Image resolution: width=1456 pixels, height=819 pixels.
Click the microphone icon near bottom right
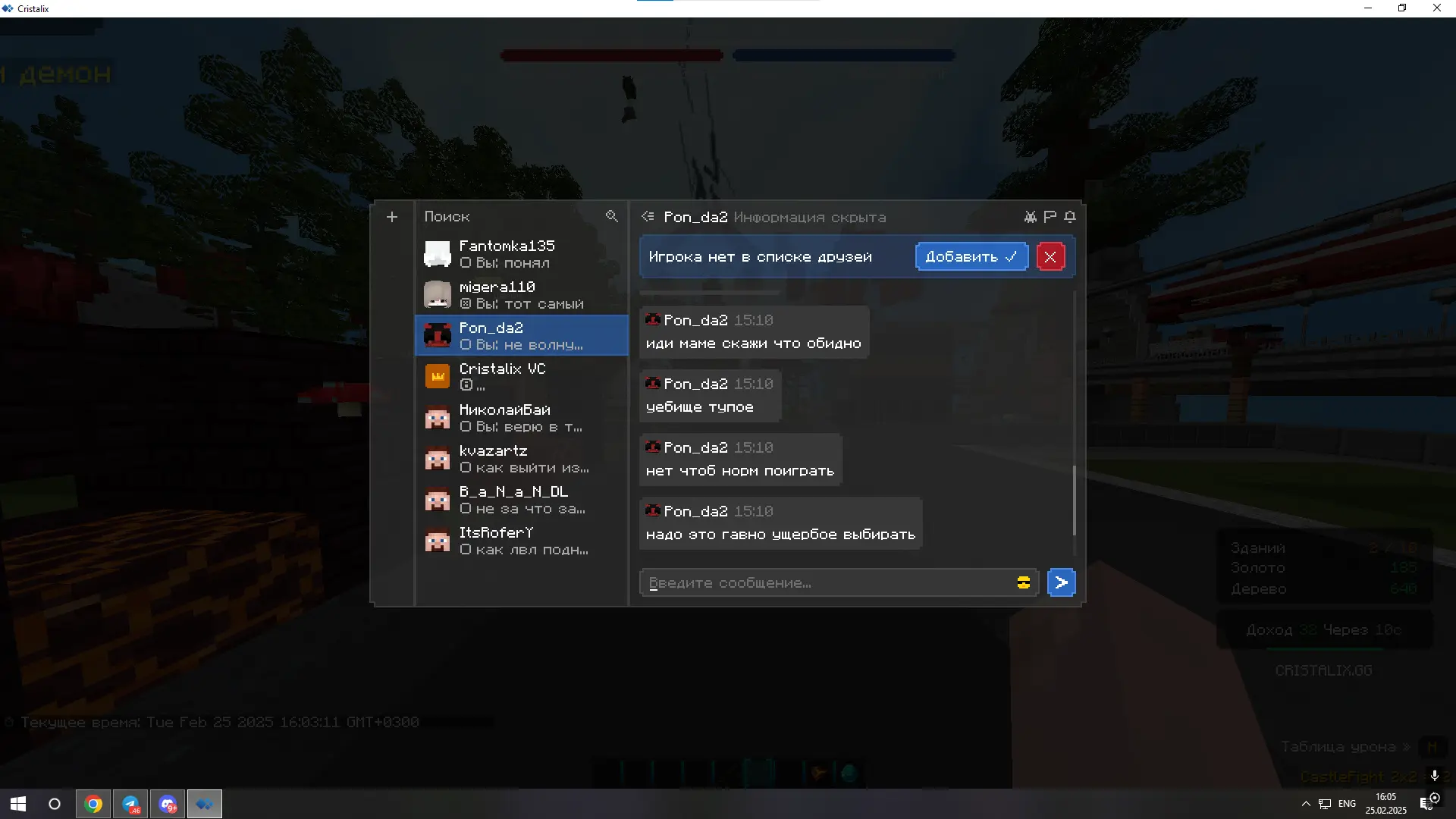pyautogui.click(x=1434, y=775)
